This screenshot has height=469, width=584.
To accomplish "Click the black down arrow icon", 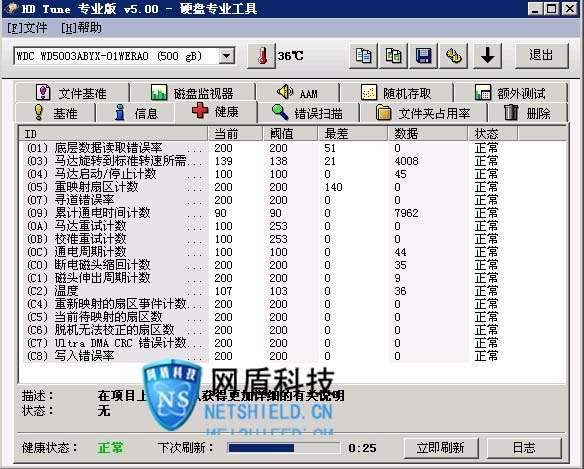I will point(487,56).
